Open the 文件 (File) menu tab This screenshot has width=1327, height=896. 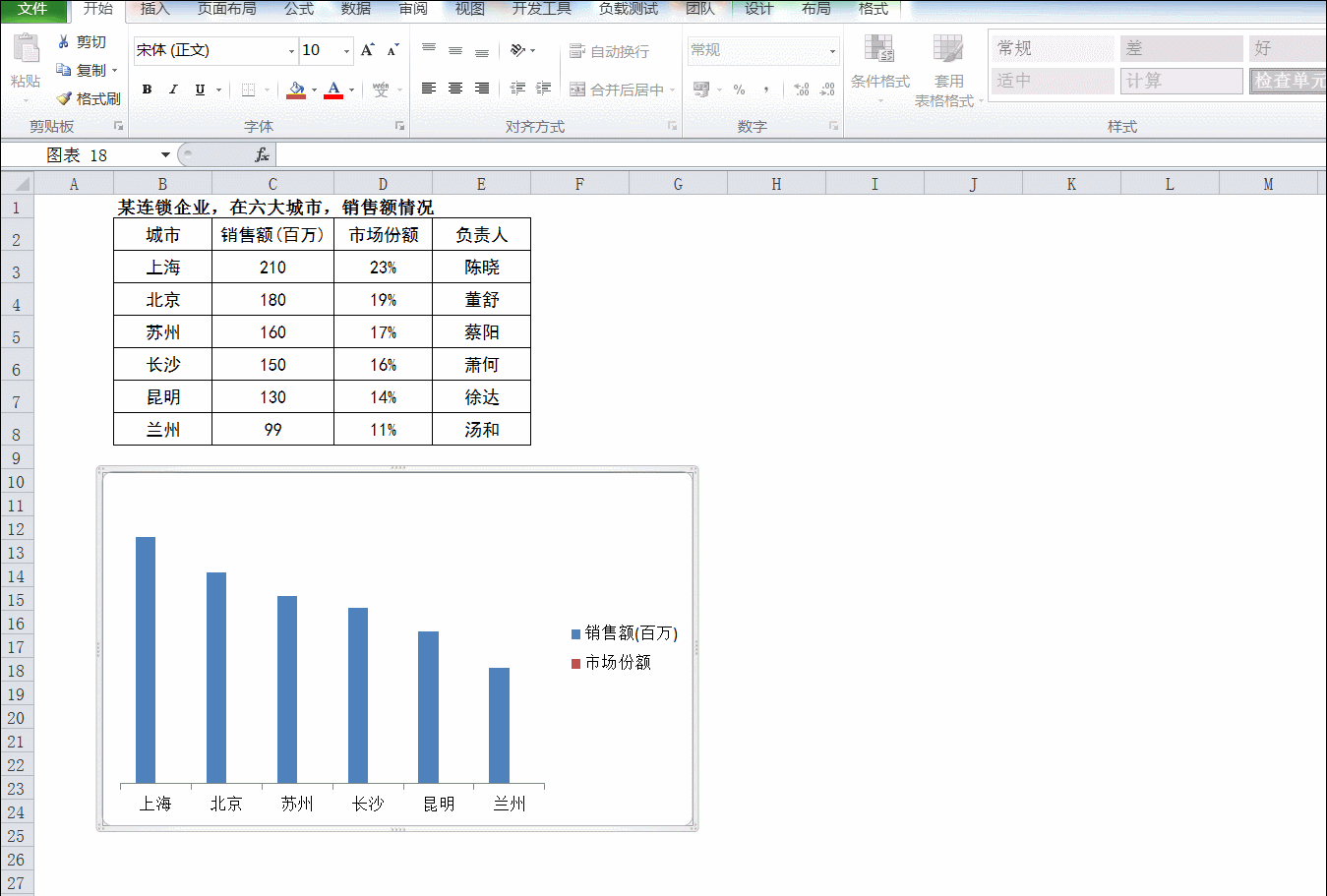coord(32,9)
